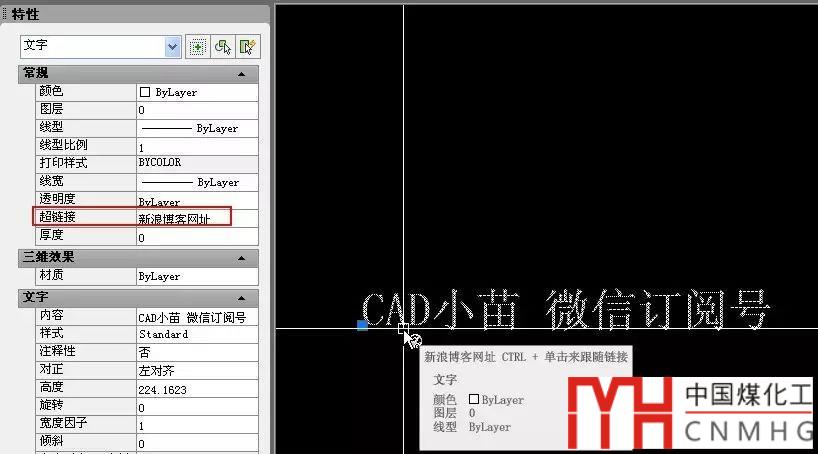
Task: Click the 超链接 property label
Action: click(x=57, y=217)
